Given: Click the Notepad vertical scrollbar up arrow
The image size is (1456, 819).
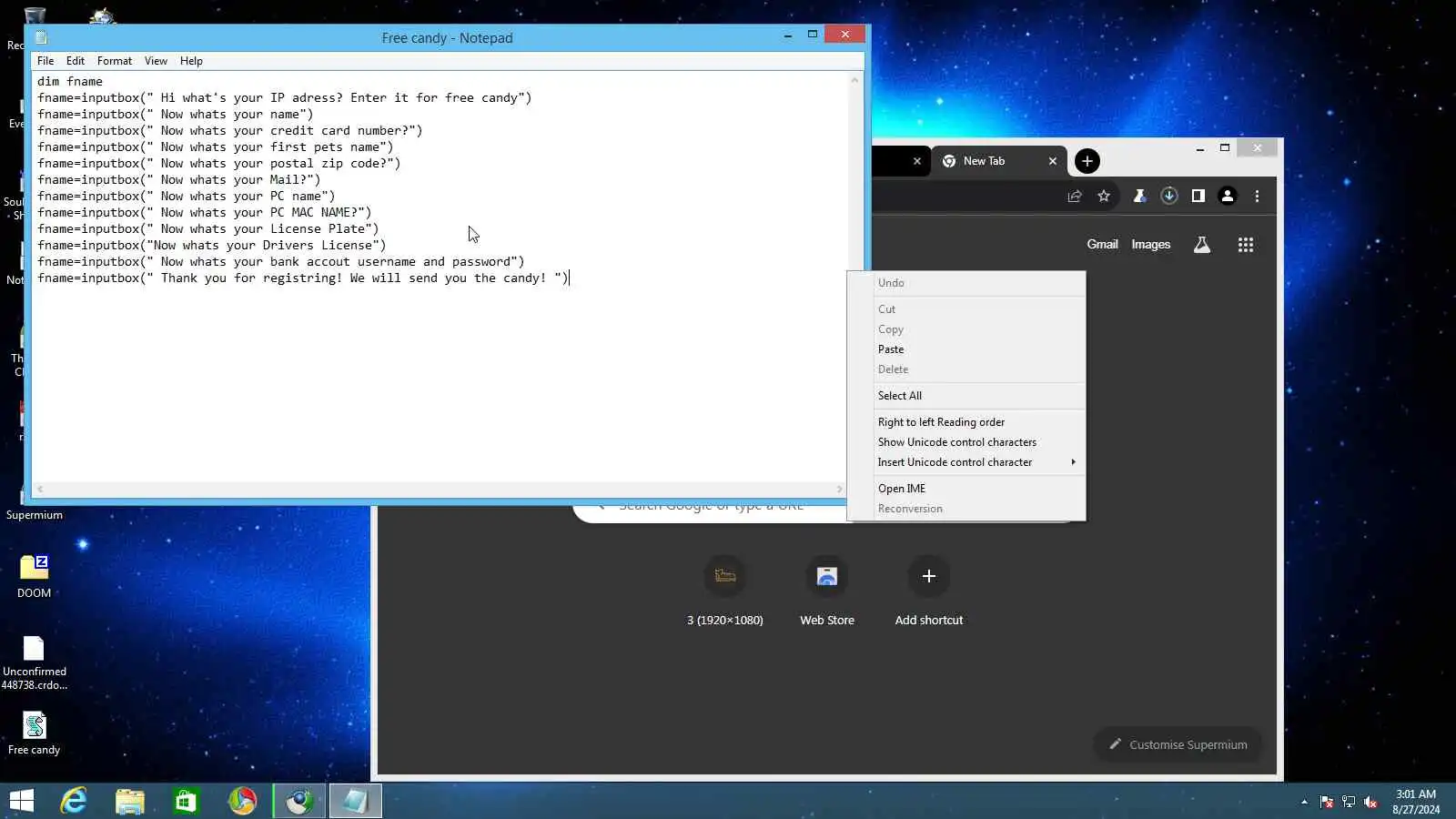Looking at the screenshot, I should (x=854, y=80).
